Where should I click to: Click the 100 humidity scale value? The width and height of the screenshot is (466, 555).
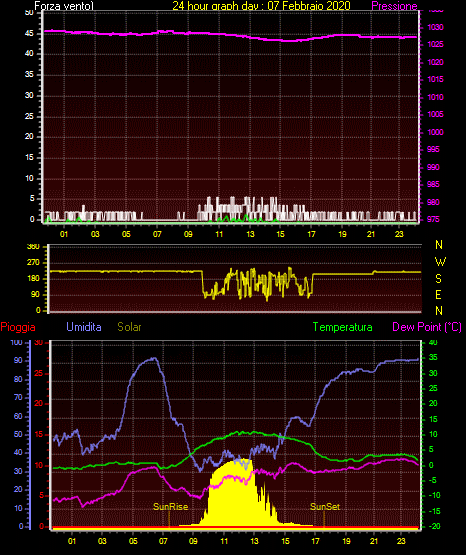[16, 343]
